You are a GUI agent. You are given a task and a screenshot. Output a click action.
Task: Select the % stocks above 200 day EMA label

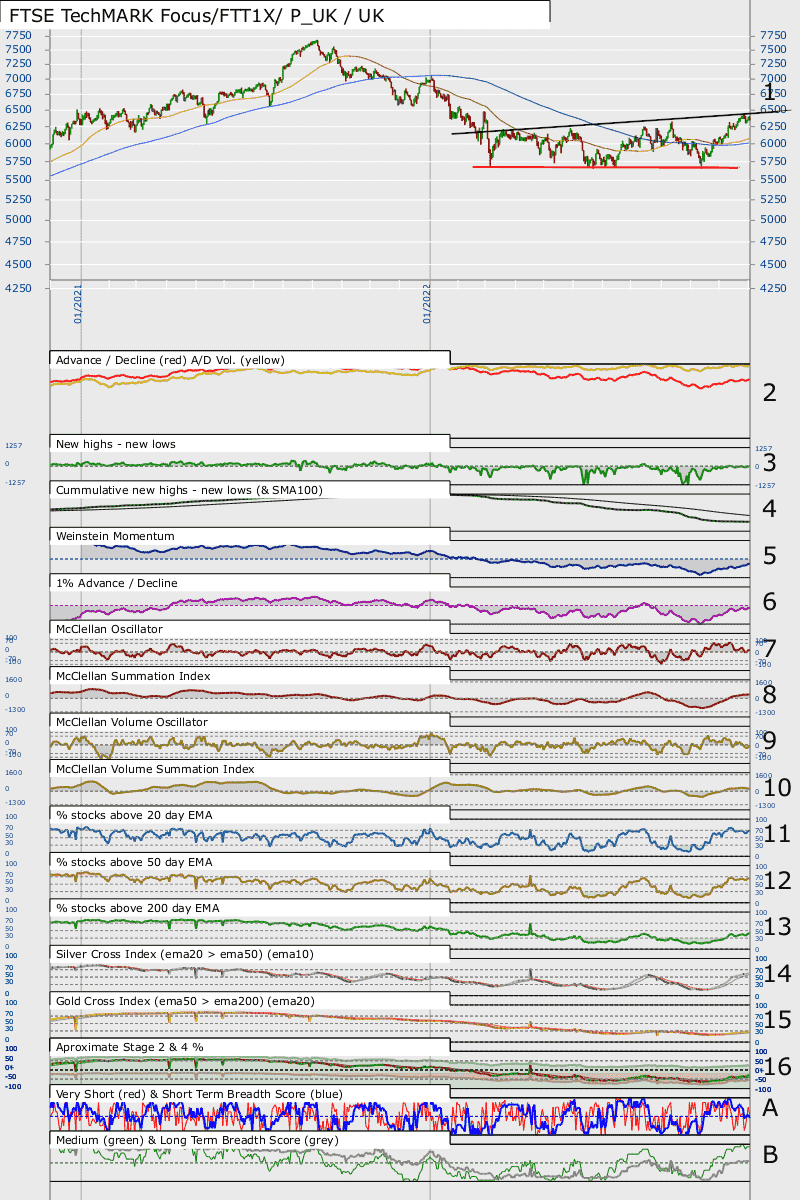pos(138,908)
